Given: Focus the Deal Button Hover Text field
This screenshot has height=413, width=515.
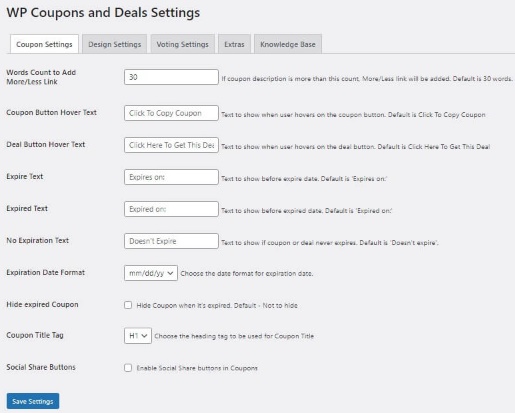Looking at the screenshot, I should pos(171,145).
